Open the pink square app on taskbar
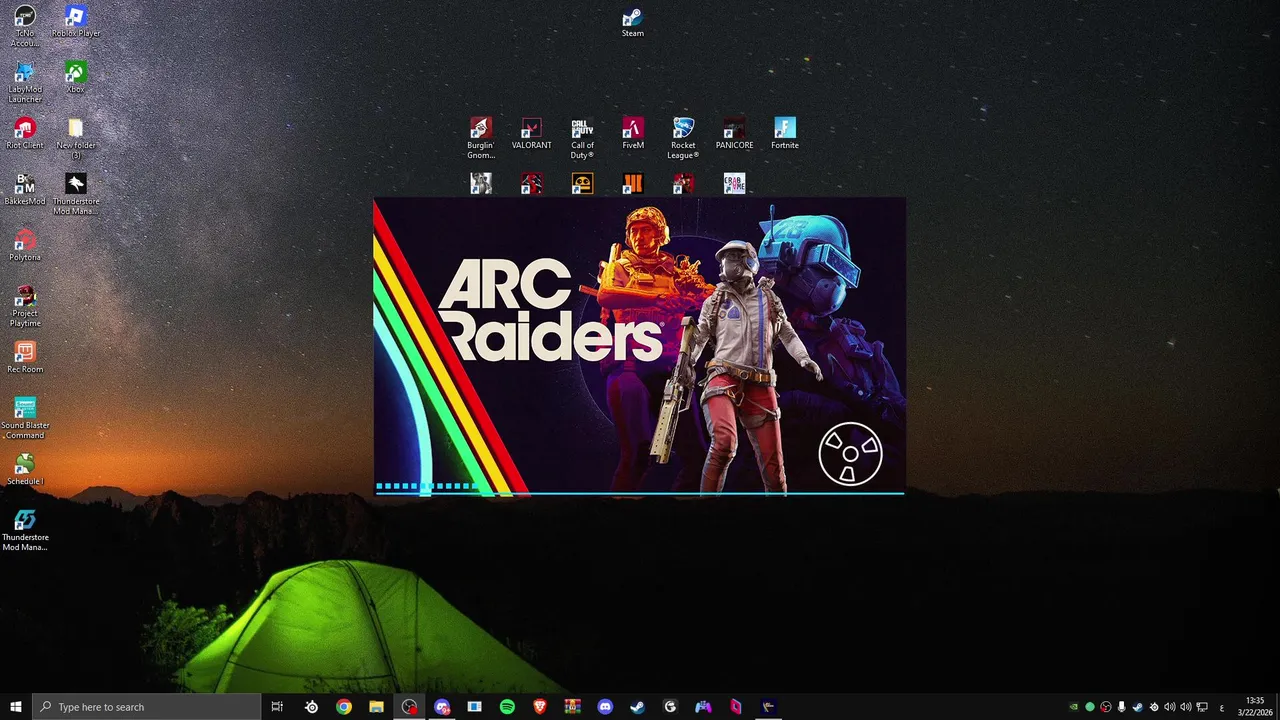The image size is (1280, 720). (x=736, y=707)
